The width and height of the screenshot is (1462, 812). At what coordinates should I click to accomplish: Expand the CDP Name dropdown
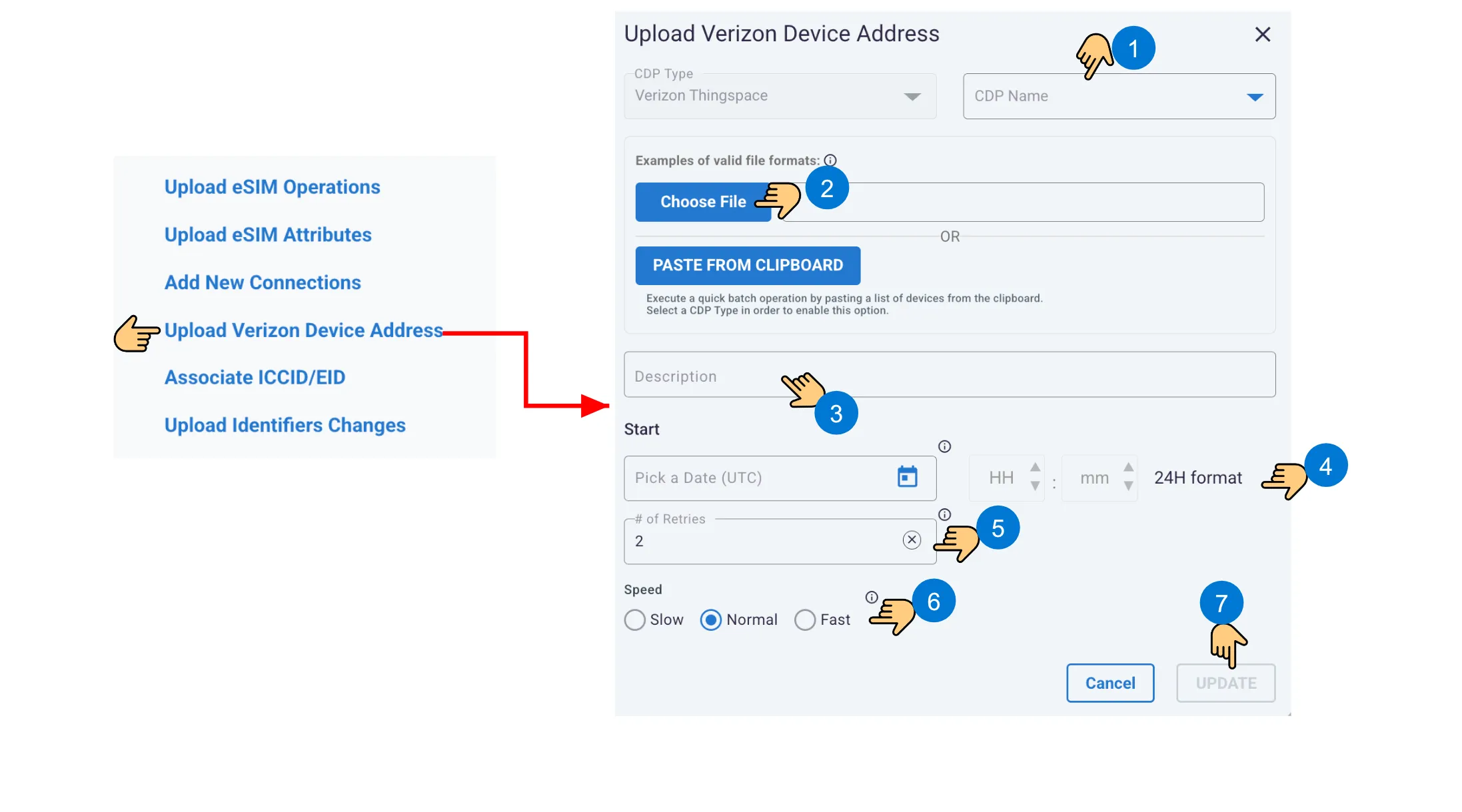coord(1119,96)
